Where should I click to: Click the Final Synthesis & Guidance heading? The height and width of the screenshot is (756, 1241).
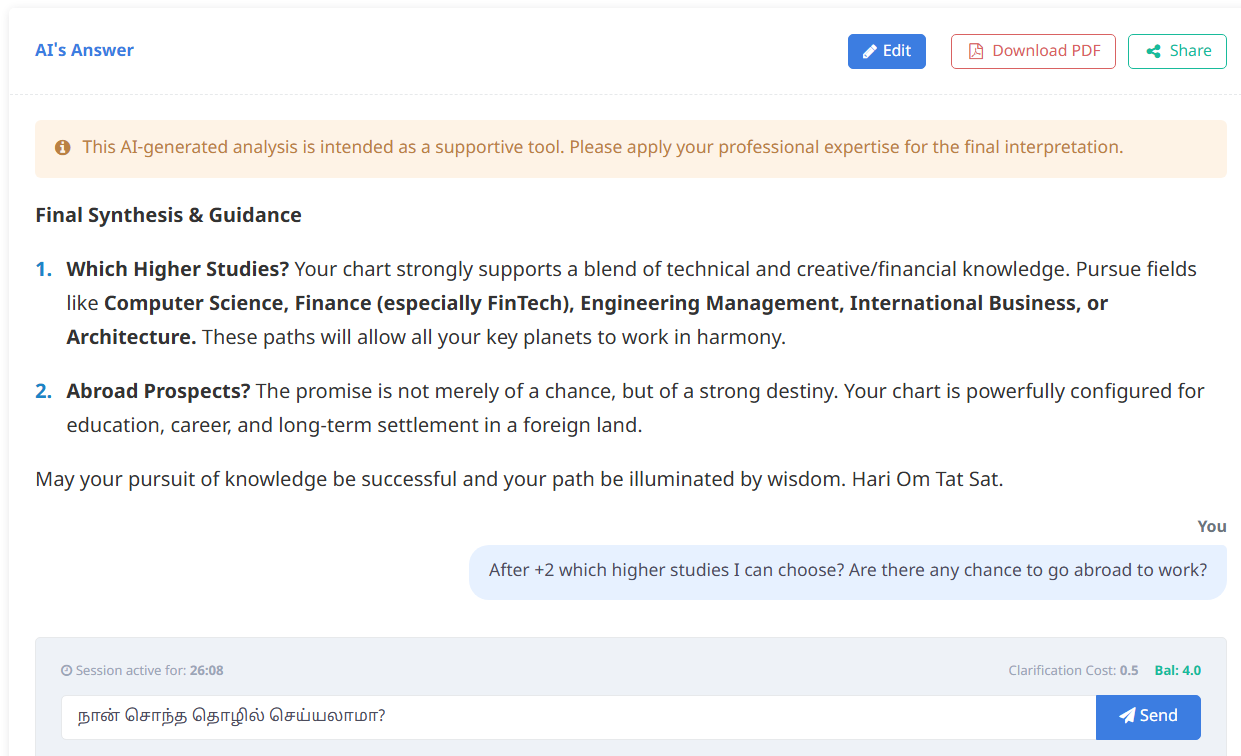[x=168, y=214]
